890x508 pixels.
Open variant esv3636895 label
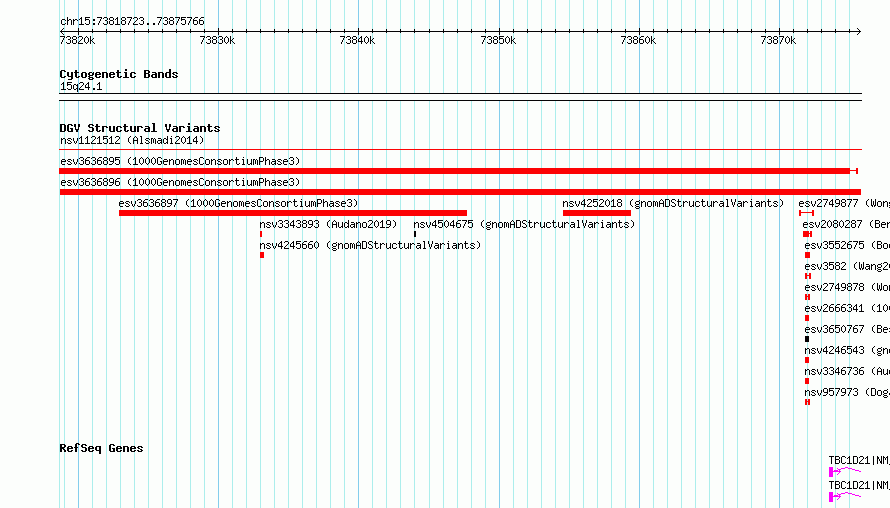coord(180,161)
